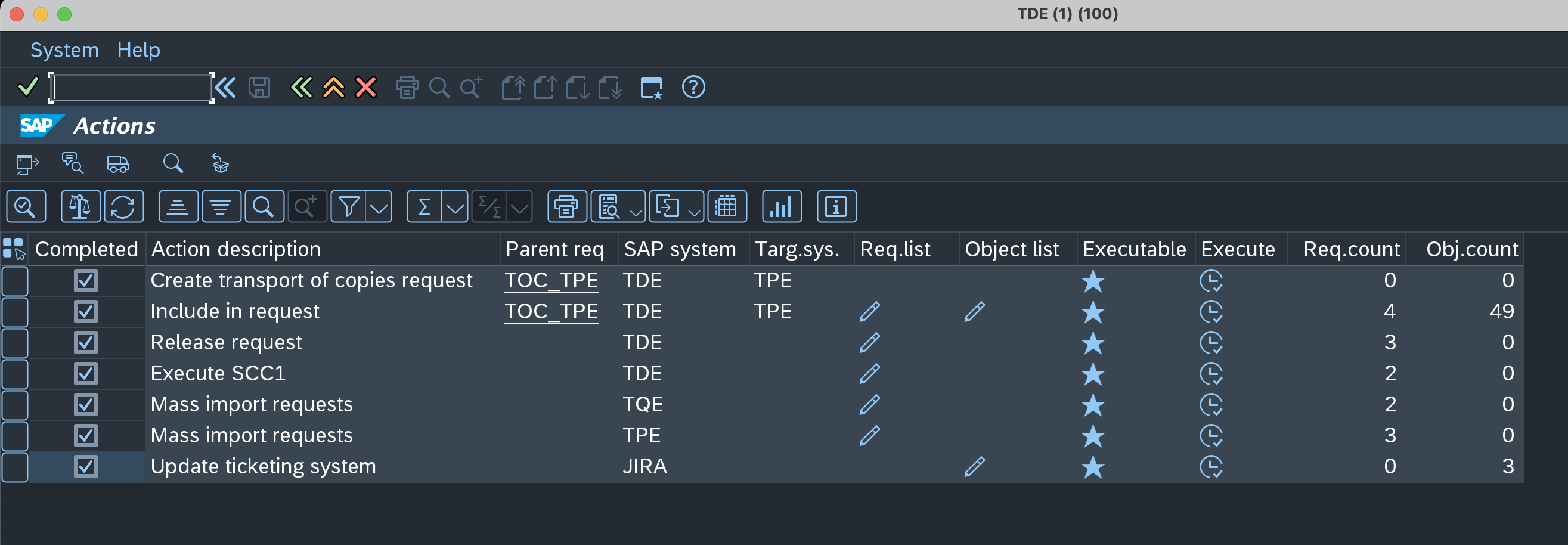1568x545 pixels.
Task: Expand the Views dropdown arrow
Action: [x=636, y=211]
